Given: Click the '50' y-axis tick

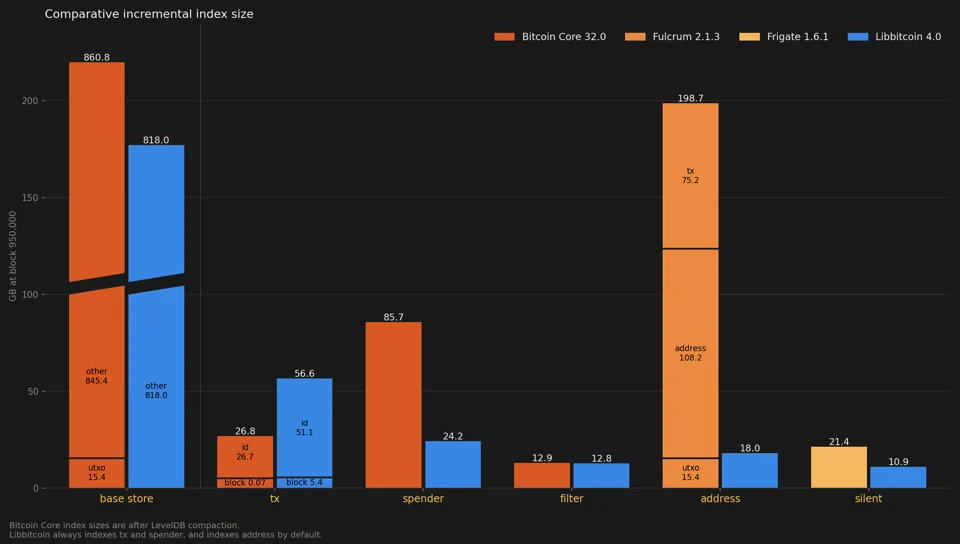Looking at the screenshot, I should click(33, 392).
